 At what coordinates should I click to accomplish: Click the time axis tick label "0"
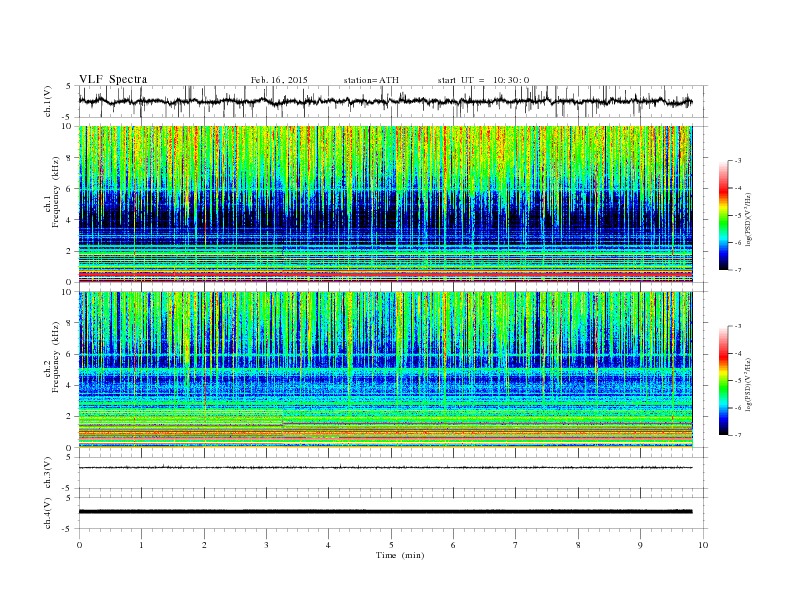coord(79,545)
